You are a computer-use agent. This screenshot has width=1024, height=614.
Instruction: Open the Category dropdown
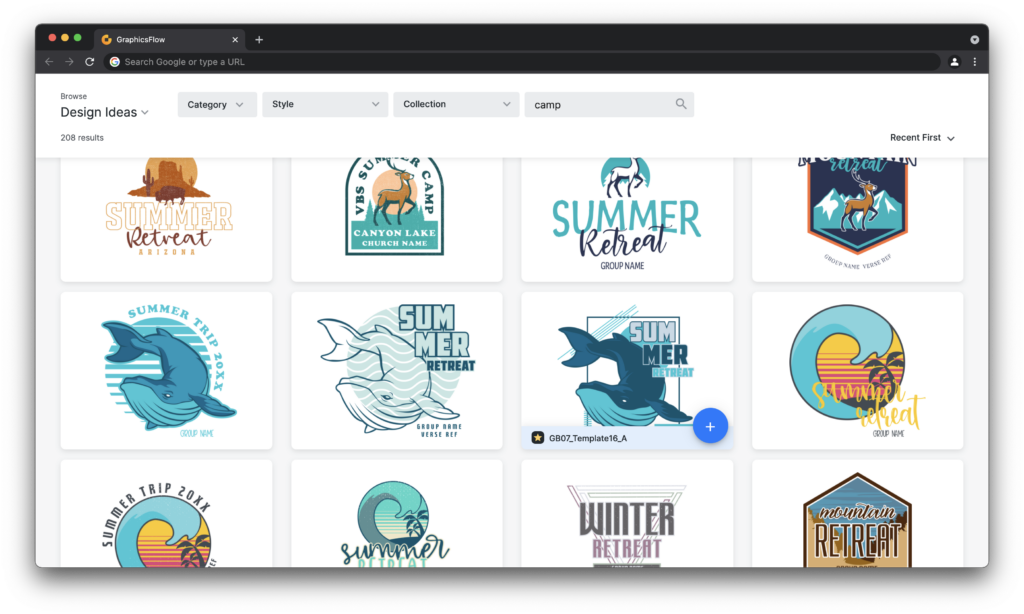click(216, 105)
